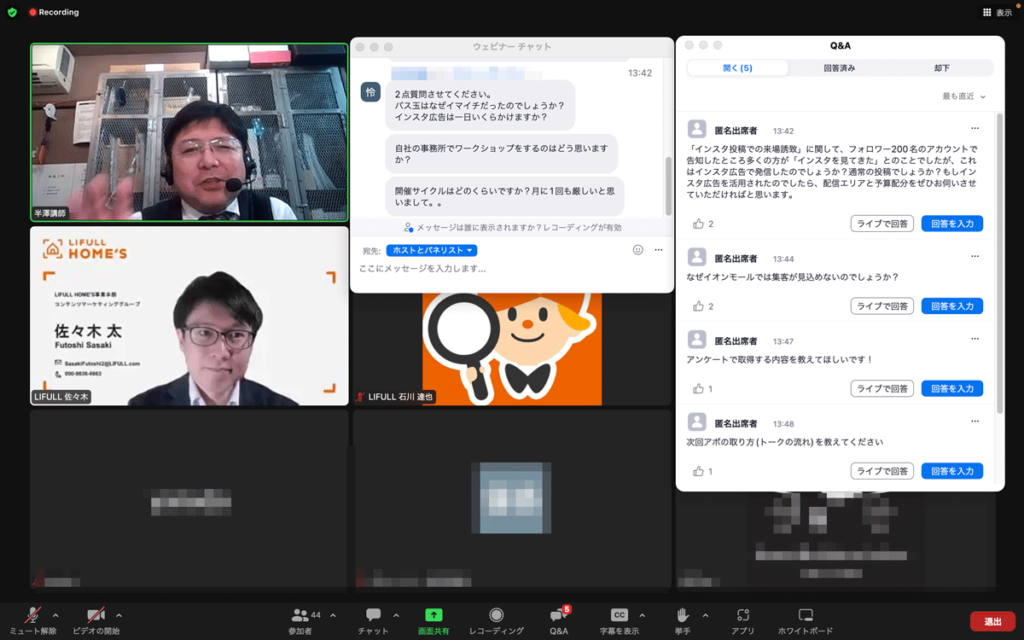Switch to 回答済み tab in Q&A
The height and width of the screenshot is (640, 1024).
click(x=839, y=68)
